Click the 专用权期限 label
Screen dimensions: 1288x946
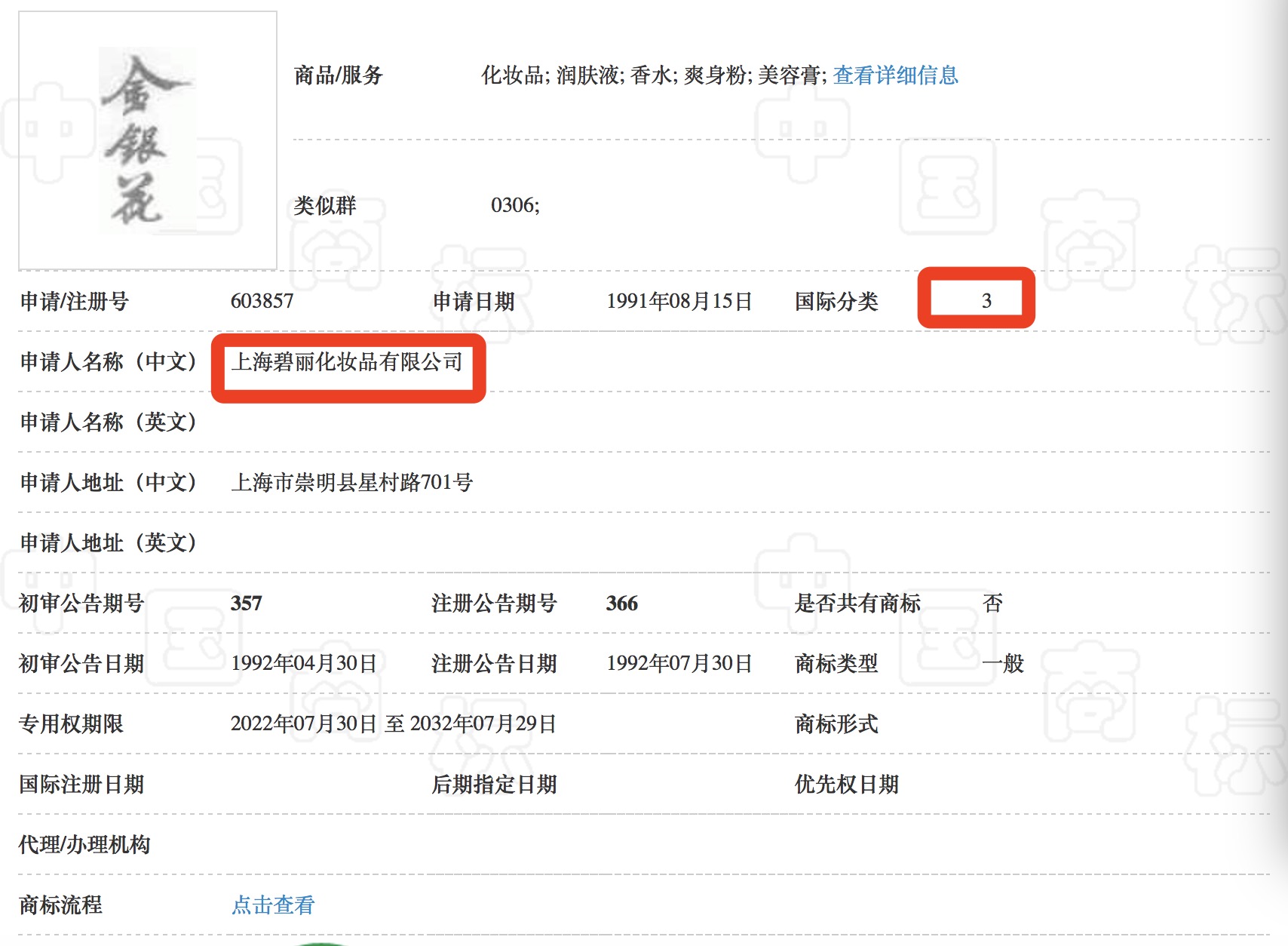[x=71, y=723]
